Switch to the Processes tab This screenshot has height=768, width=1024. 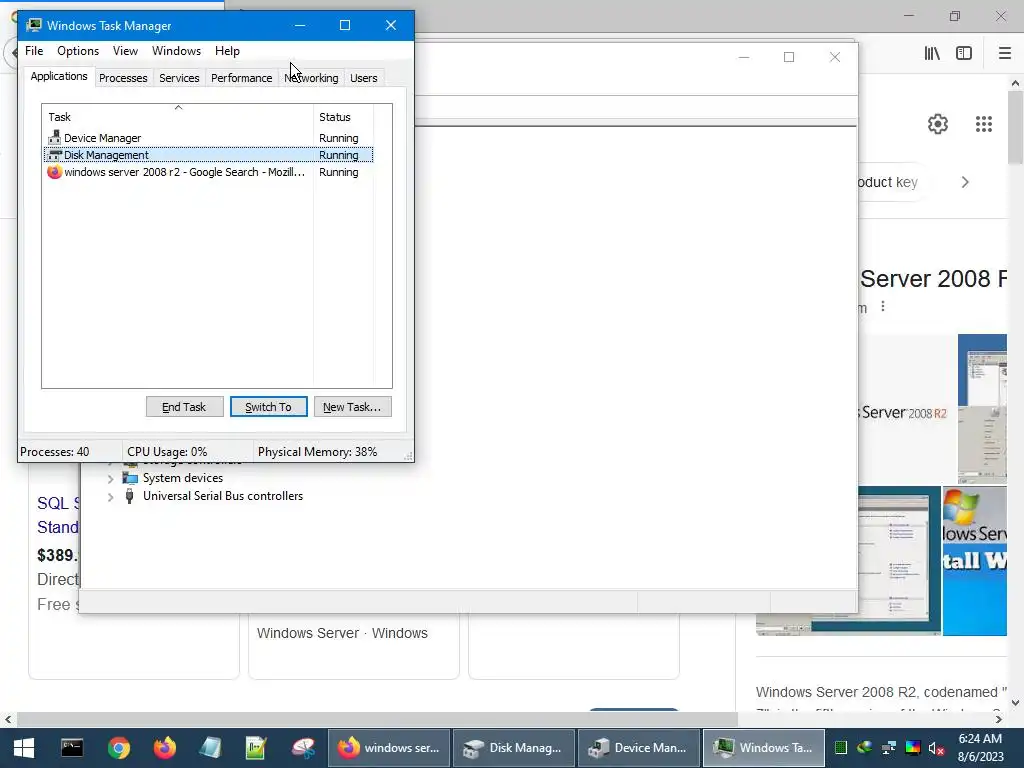pos(123,78)
